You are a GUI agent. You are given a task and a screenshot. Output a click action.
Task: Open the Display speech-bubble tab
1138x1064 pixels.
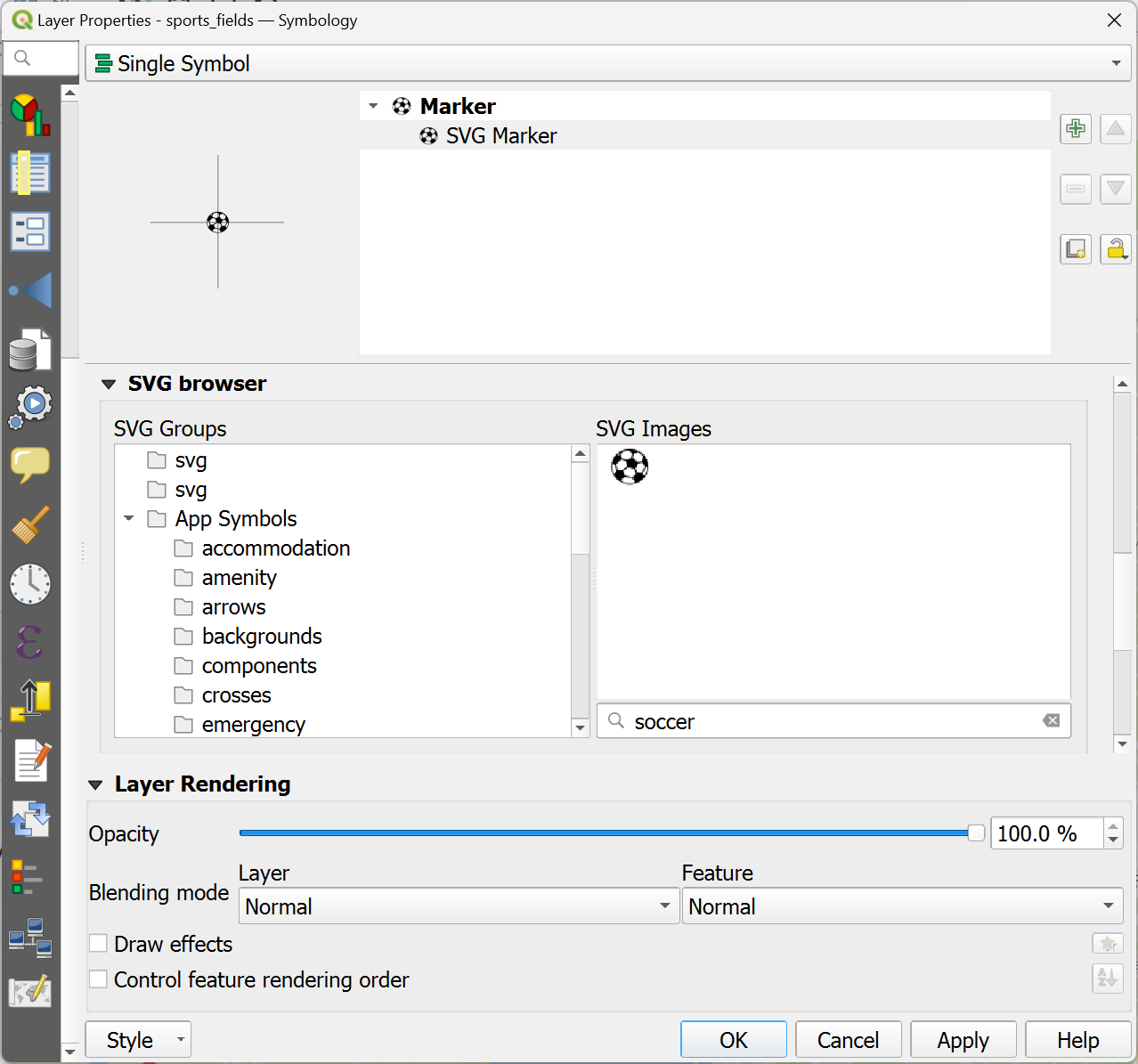coord(30,465)
